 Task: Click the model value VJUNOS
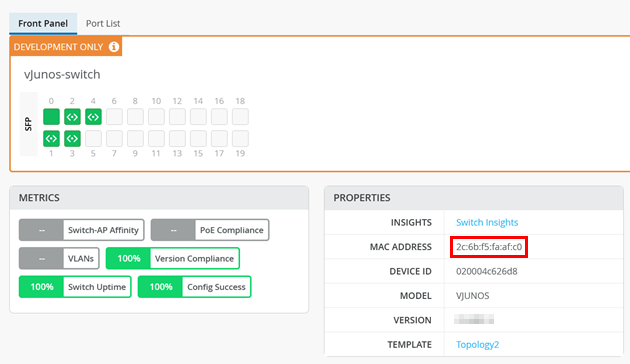pos(472,296)
